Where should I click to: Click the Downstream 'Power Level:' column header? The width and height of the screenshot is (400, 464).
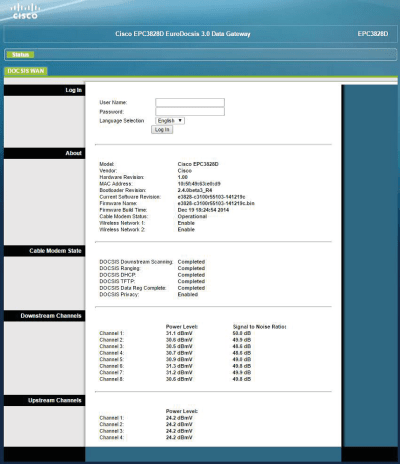click(x=182, y=327)
